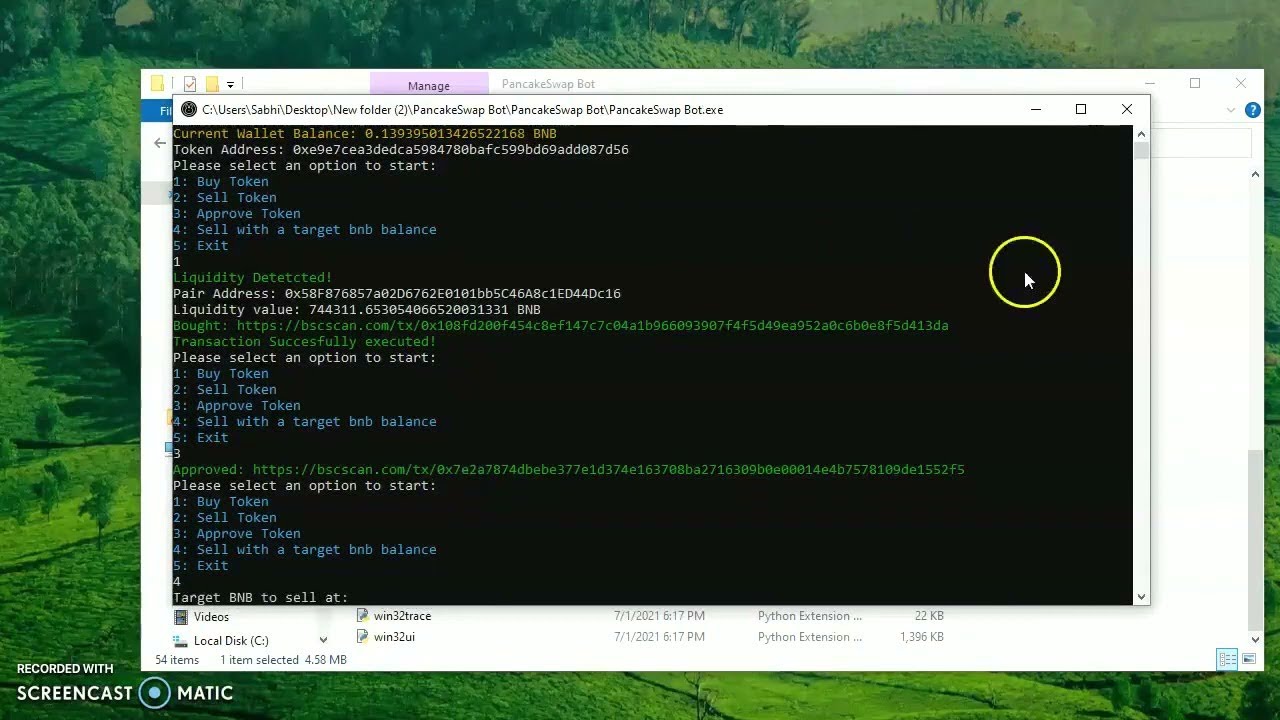Click the New folder icon in Explorer title bar
1280x720 pixels.
[x=212, y=84]
